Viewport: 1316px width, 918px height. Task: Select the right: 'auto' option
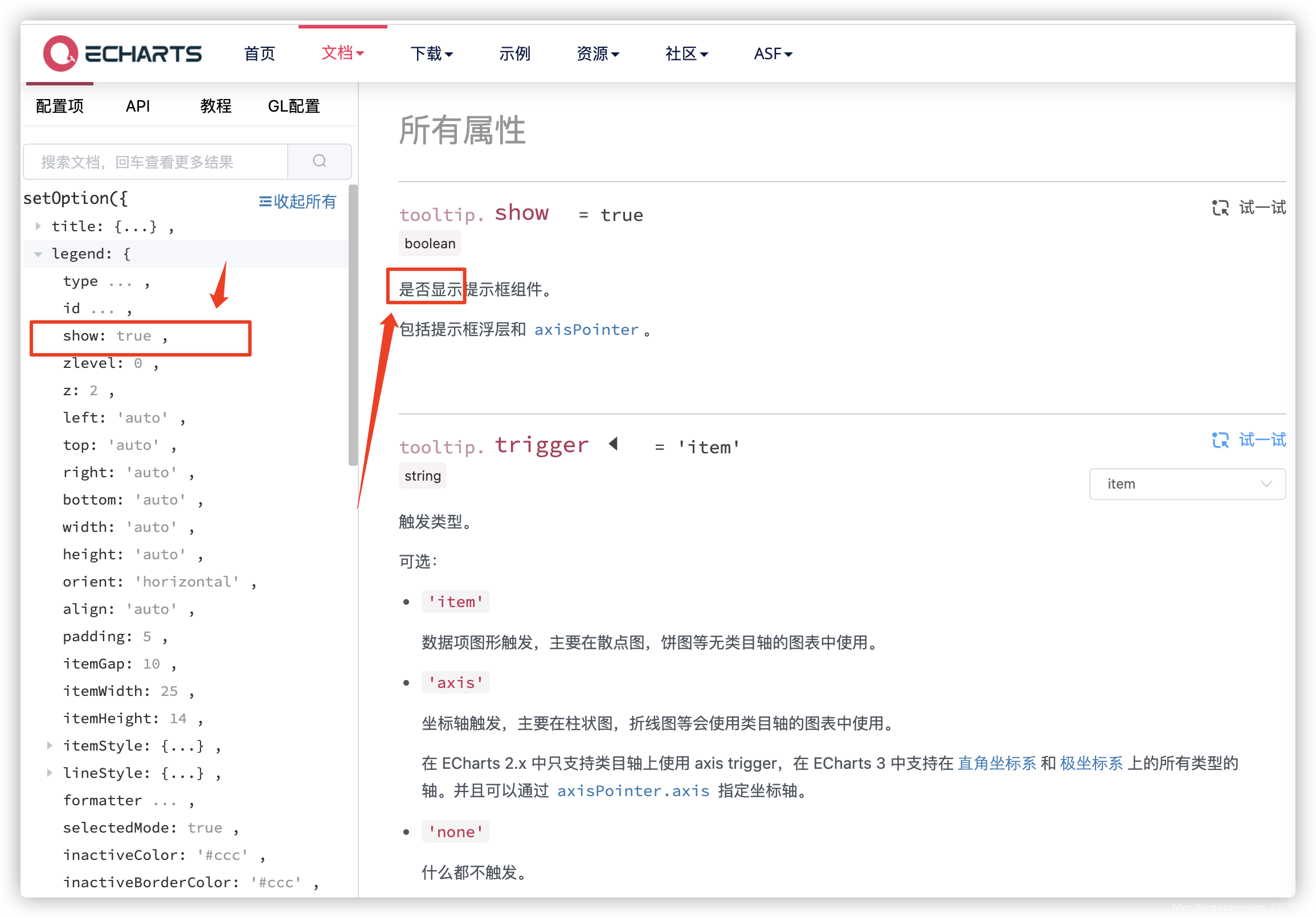[128, 473]
